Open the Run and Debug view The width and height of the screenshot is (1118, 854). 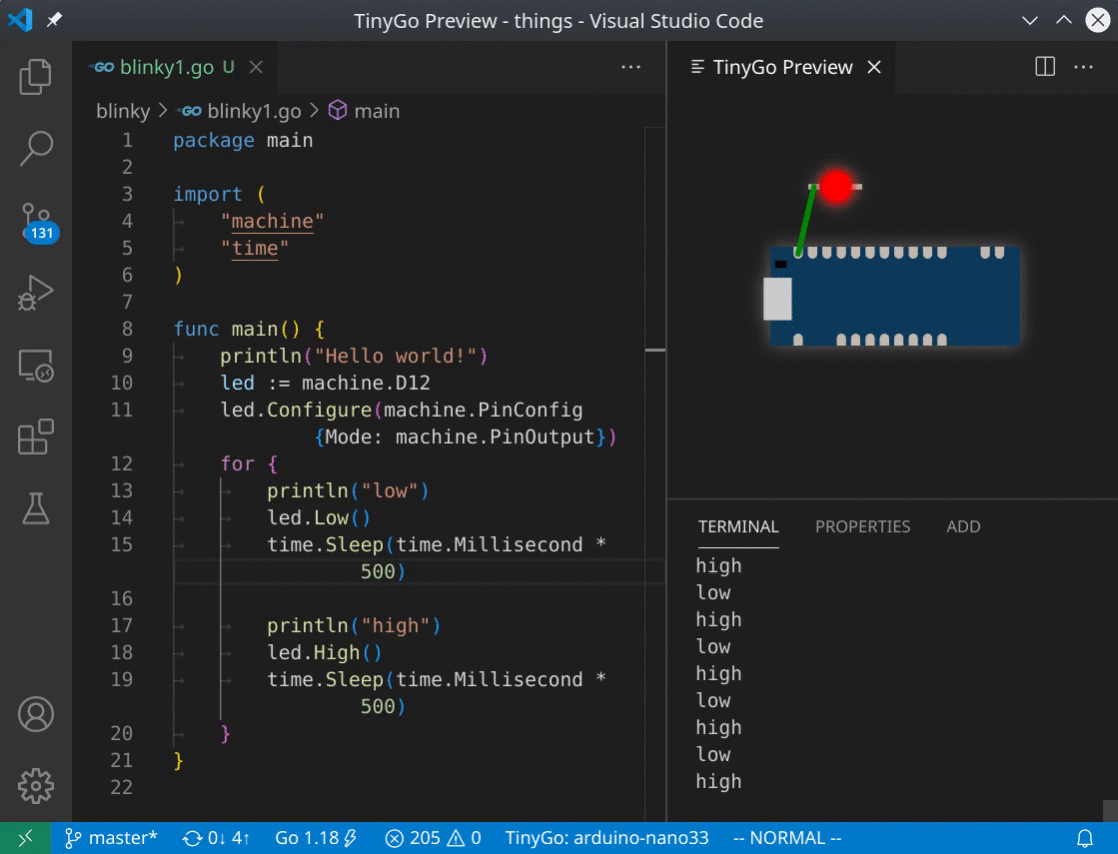37,292
